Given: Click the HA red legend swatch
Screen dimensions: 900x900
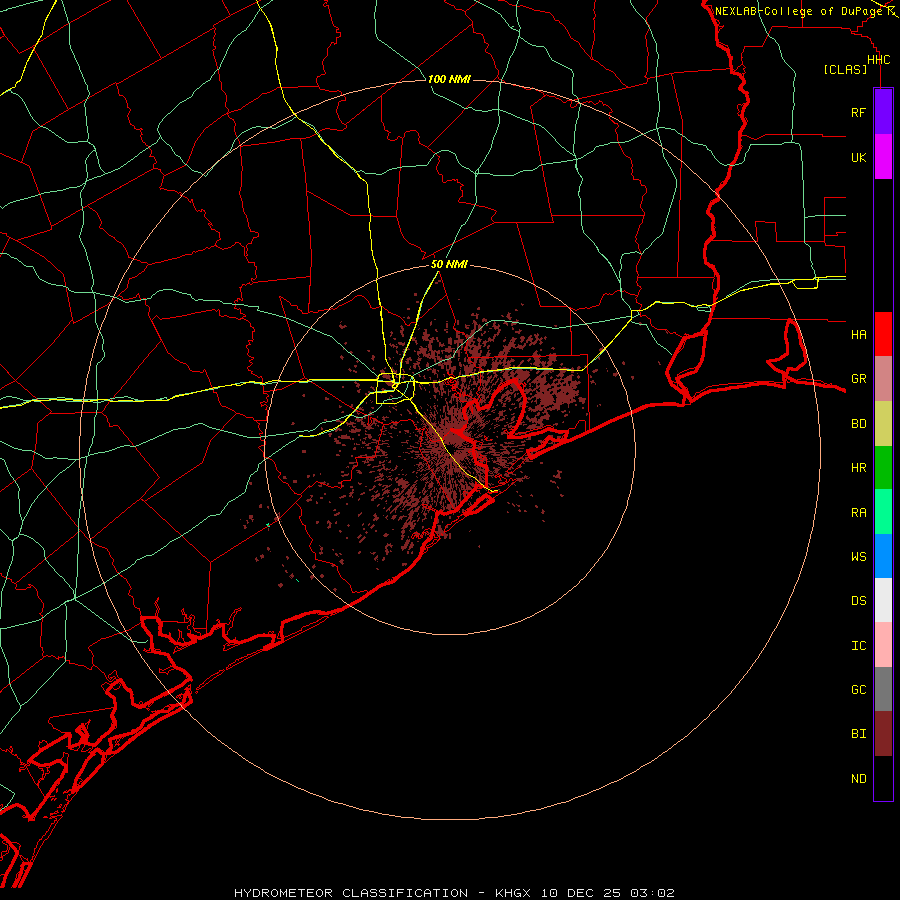Looking at the screenshot, I should 883,334.
